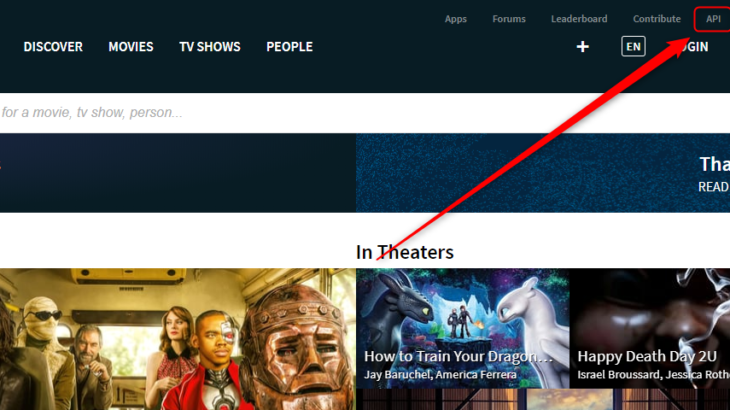The height and width of the screenshot is (410, 730).
Task: Click the Jay Baruchel, America Ferrera cast line
Action: pyautogui.click(x=440, y=375)
